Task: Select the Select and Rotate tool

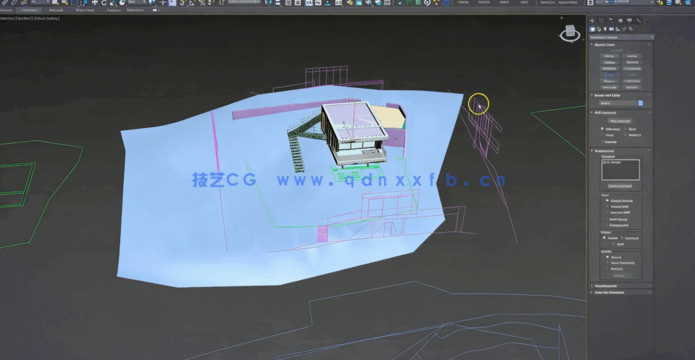Action: [104, 3]
